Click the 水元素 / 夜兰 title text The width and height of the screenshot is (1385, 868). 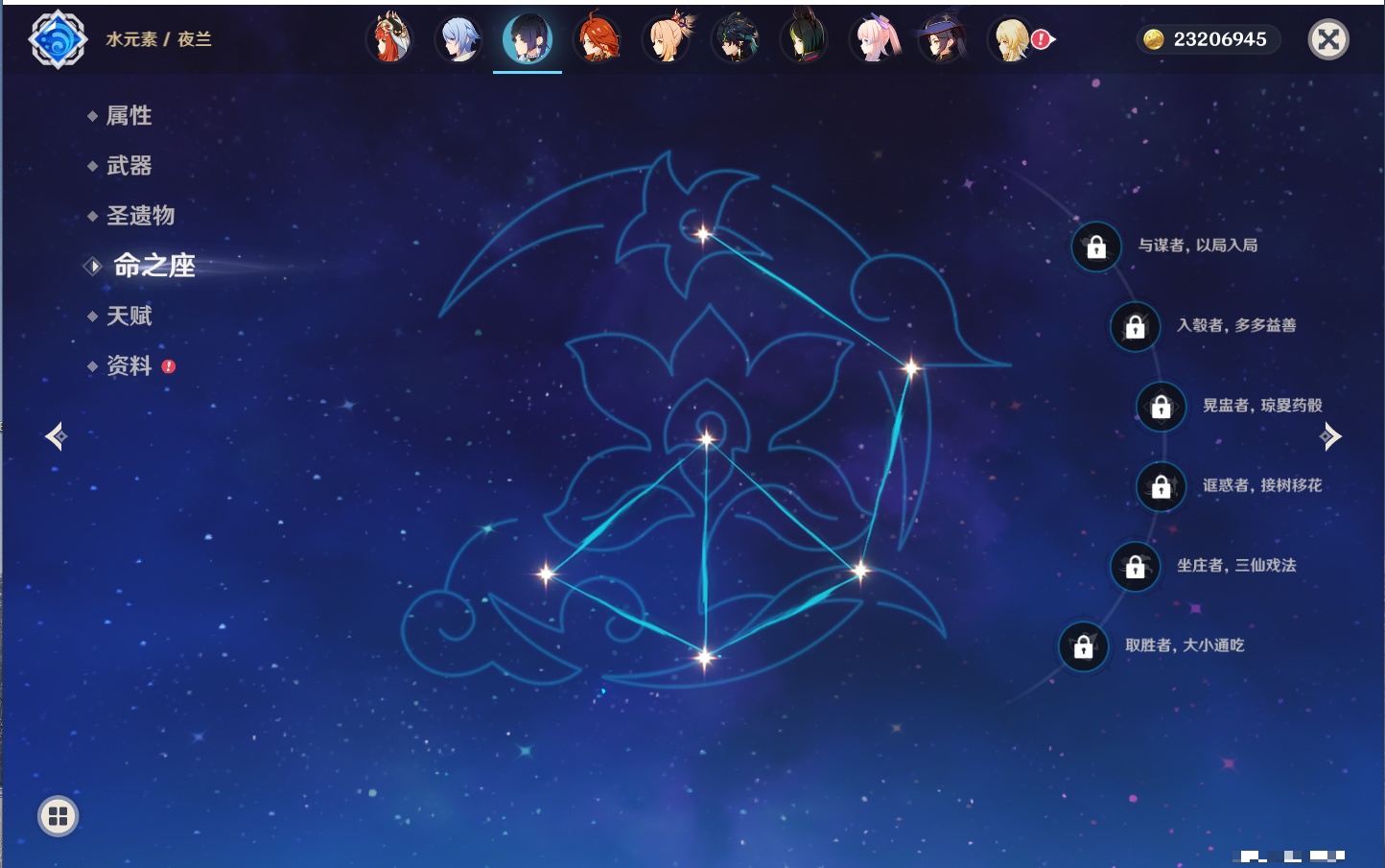(158, 39)
